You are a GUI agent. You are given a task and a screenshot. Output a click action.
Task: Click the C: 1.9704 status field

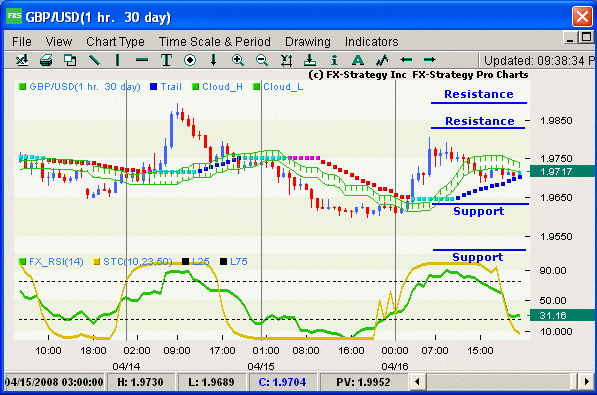coord(282,382)
